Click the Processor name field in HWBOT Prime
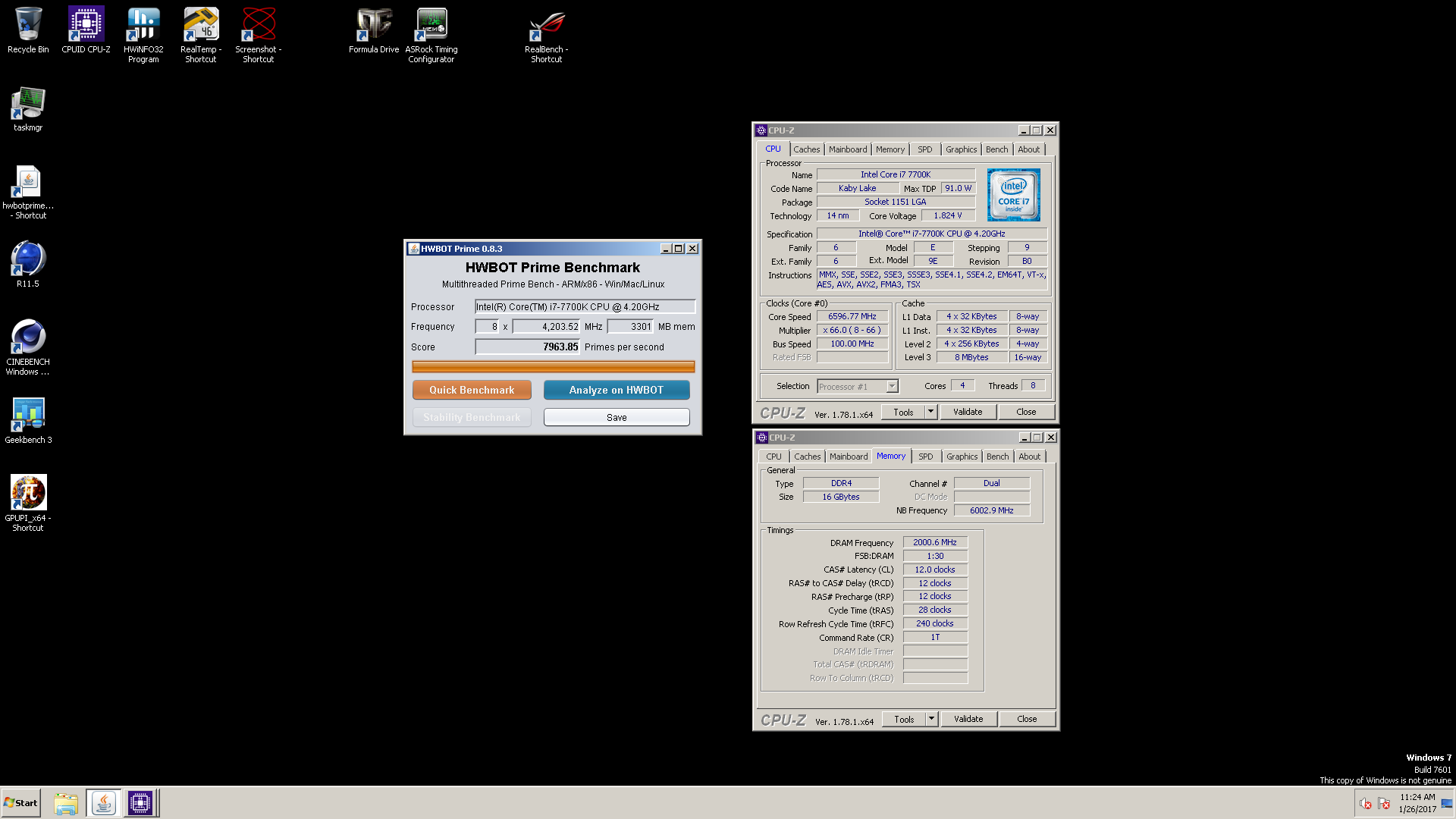1456x819 pixels. click(x=585, y=307)
